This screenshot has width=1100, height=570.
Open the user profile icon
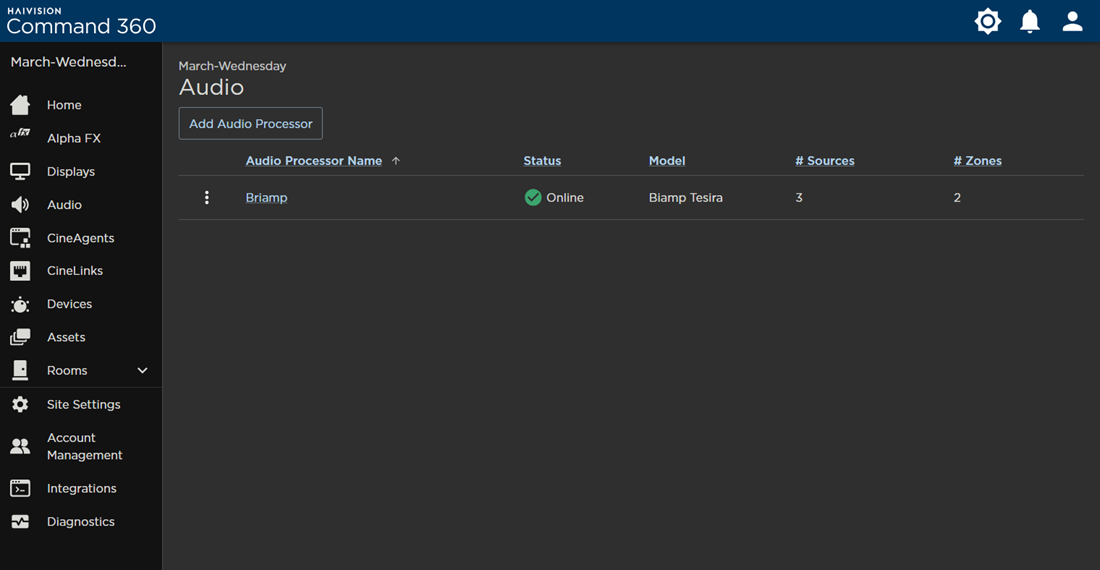point(1072,21)
